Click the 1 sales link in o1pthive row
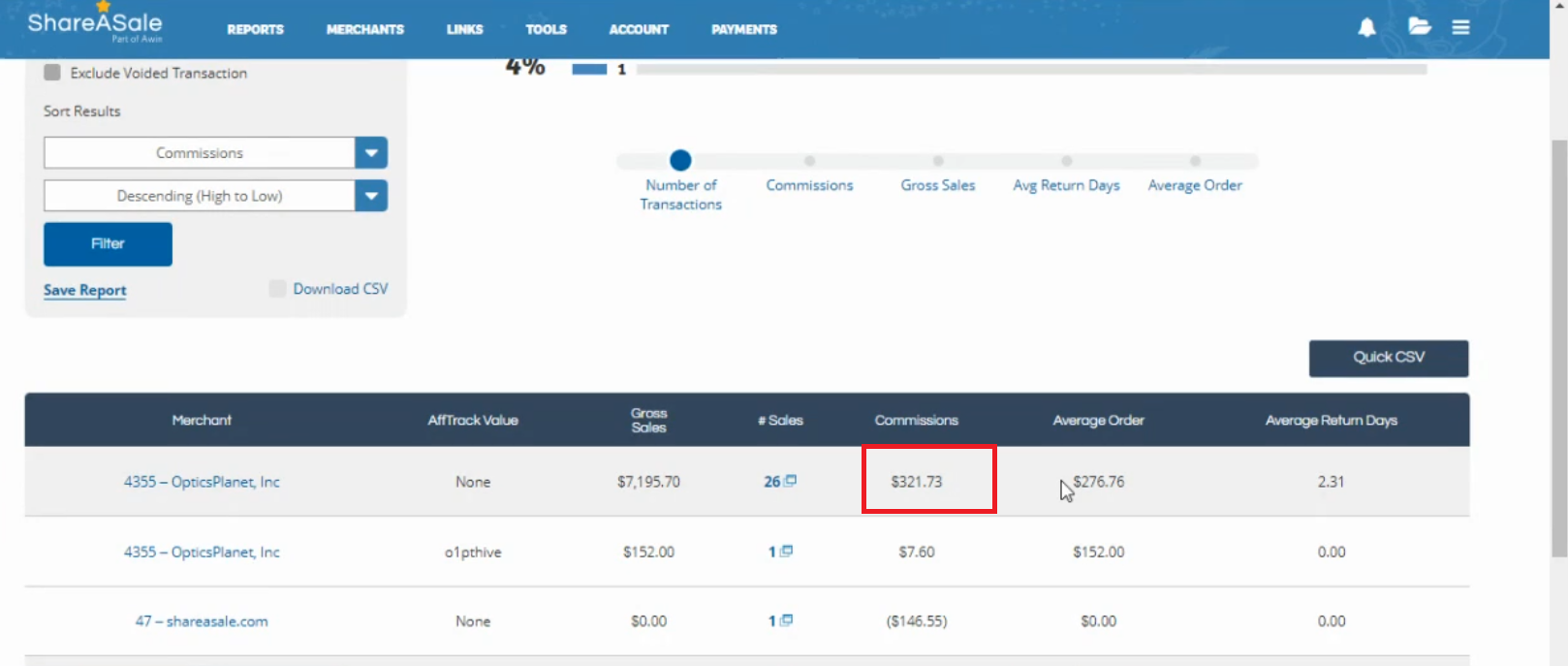The image size is (1568, 666). 772,552
